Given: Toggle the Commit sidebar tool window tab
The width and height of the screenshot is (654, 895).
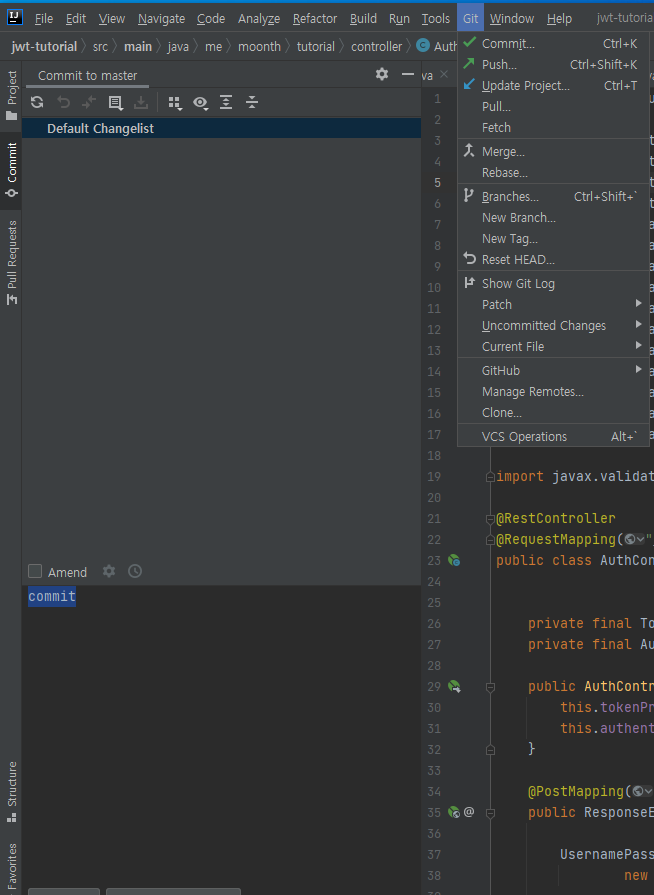Looking at the screenshot, I should (x=11, y=170).
